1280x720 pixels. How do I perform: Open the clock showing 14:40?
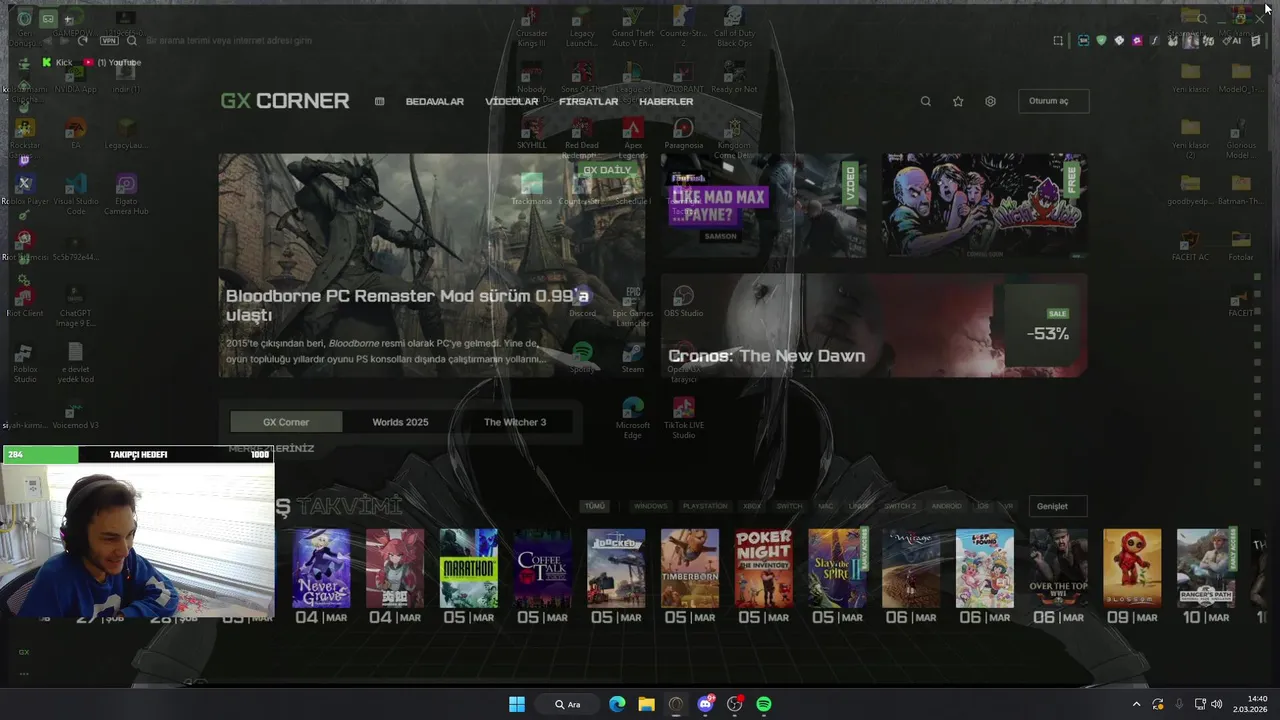click(1251, 704)
